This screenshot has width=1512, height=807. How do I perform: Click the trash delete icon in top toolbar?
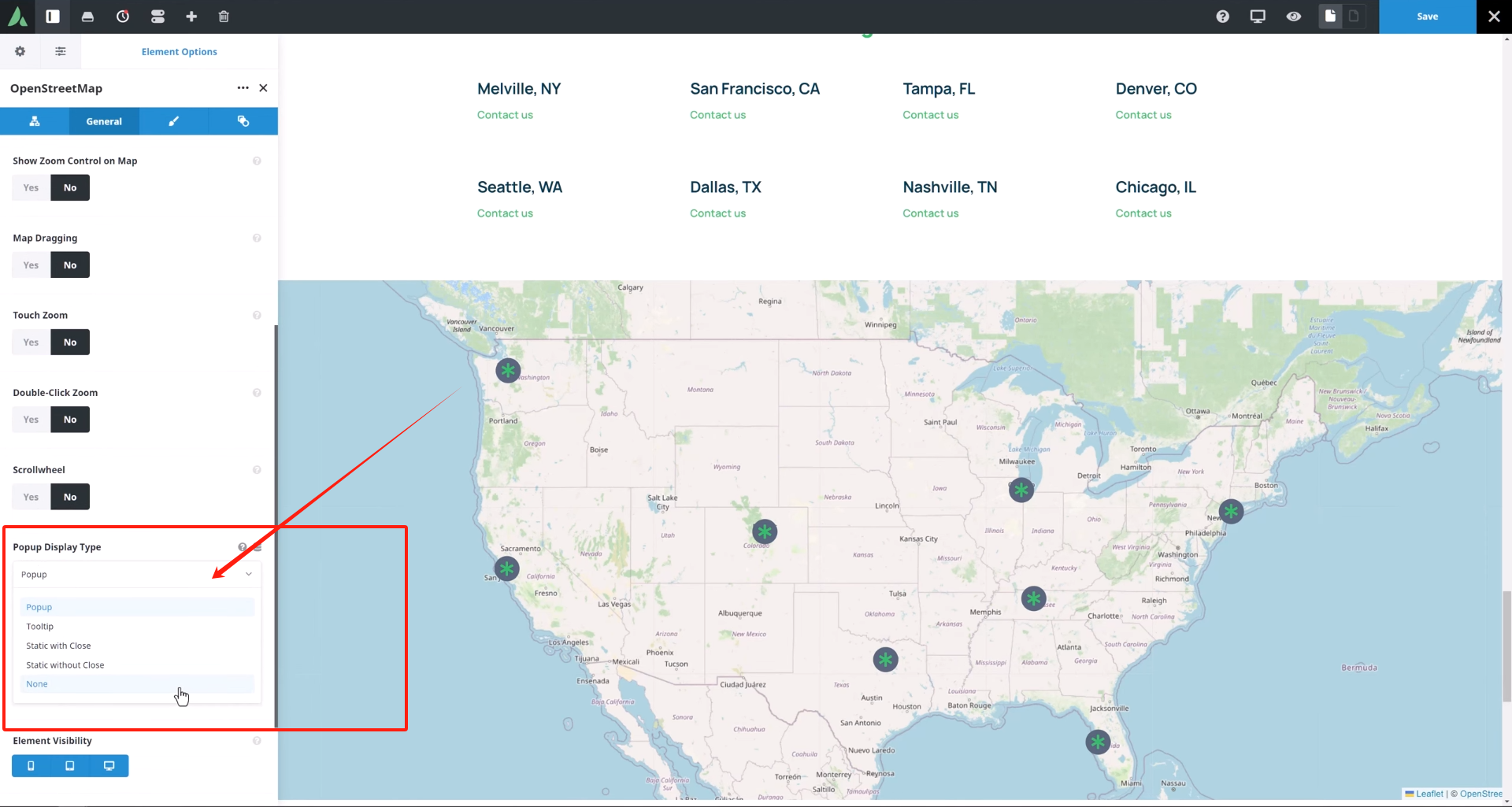[224, 17]
